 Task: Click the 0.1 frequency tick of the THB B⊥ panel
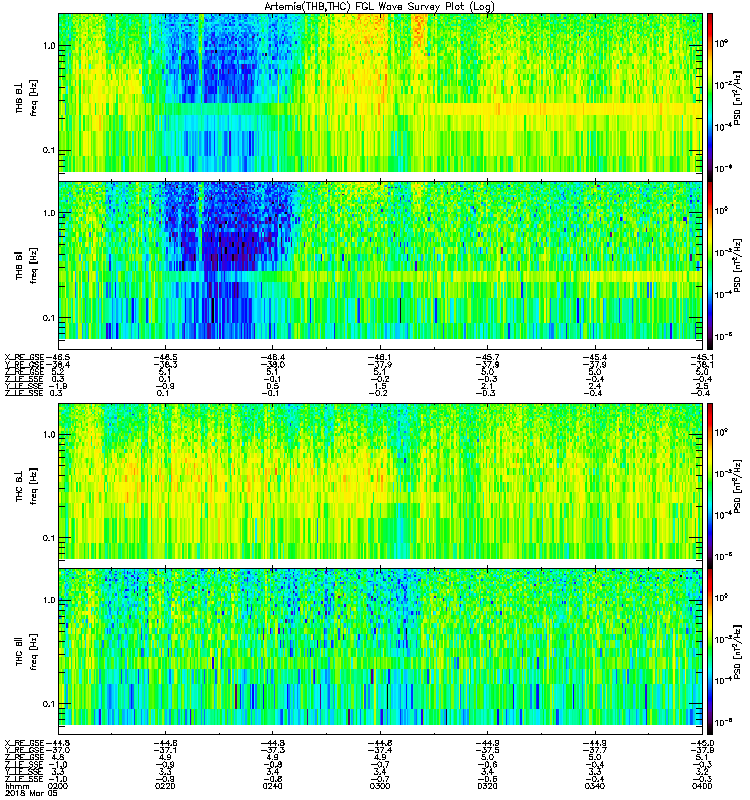tap(49, 151)
